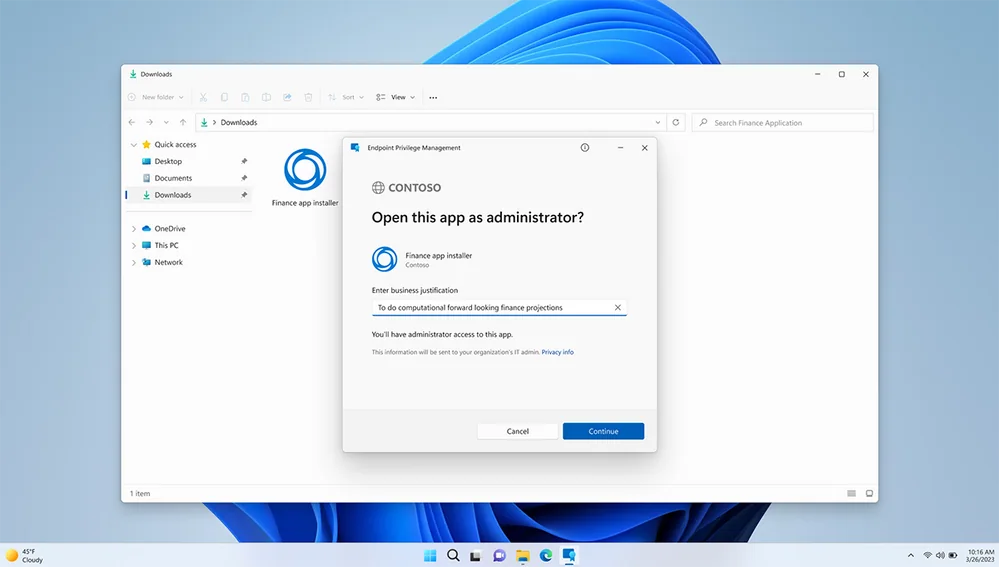Expand the OneDrive tree node chevron

(134, 229)
